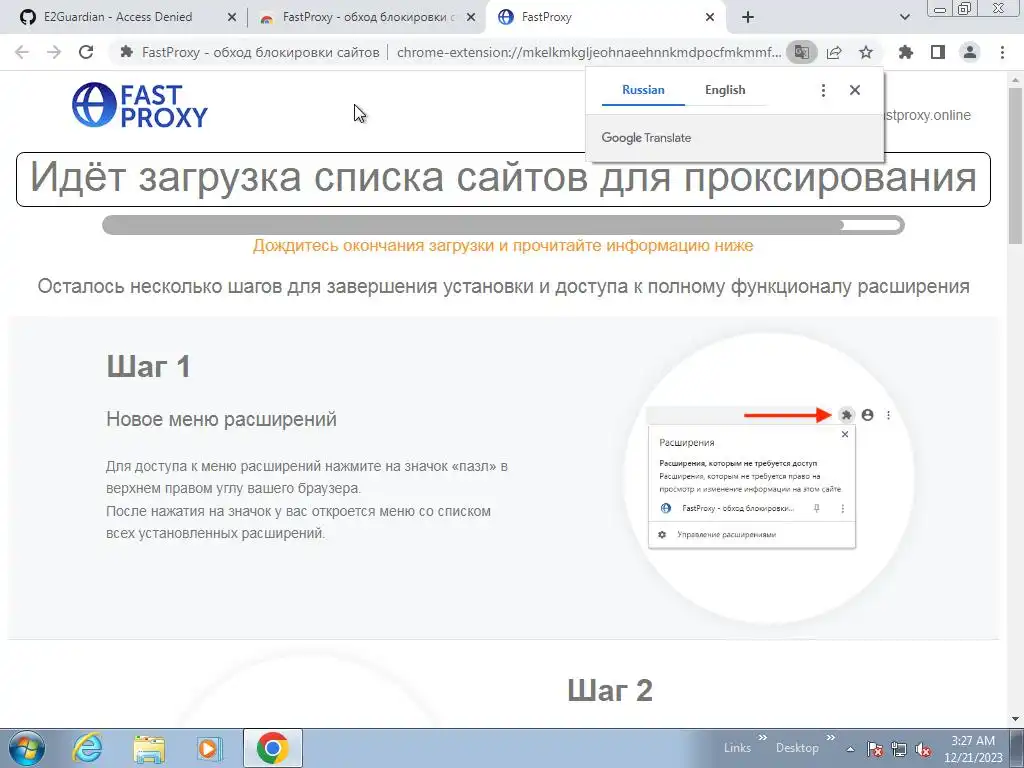Open a new tab with plus button
Image resolution: width=1024 pixels, height=768 pixels.
tap(748, 18)
